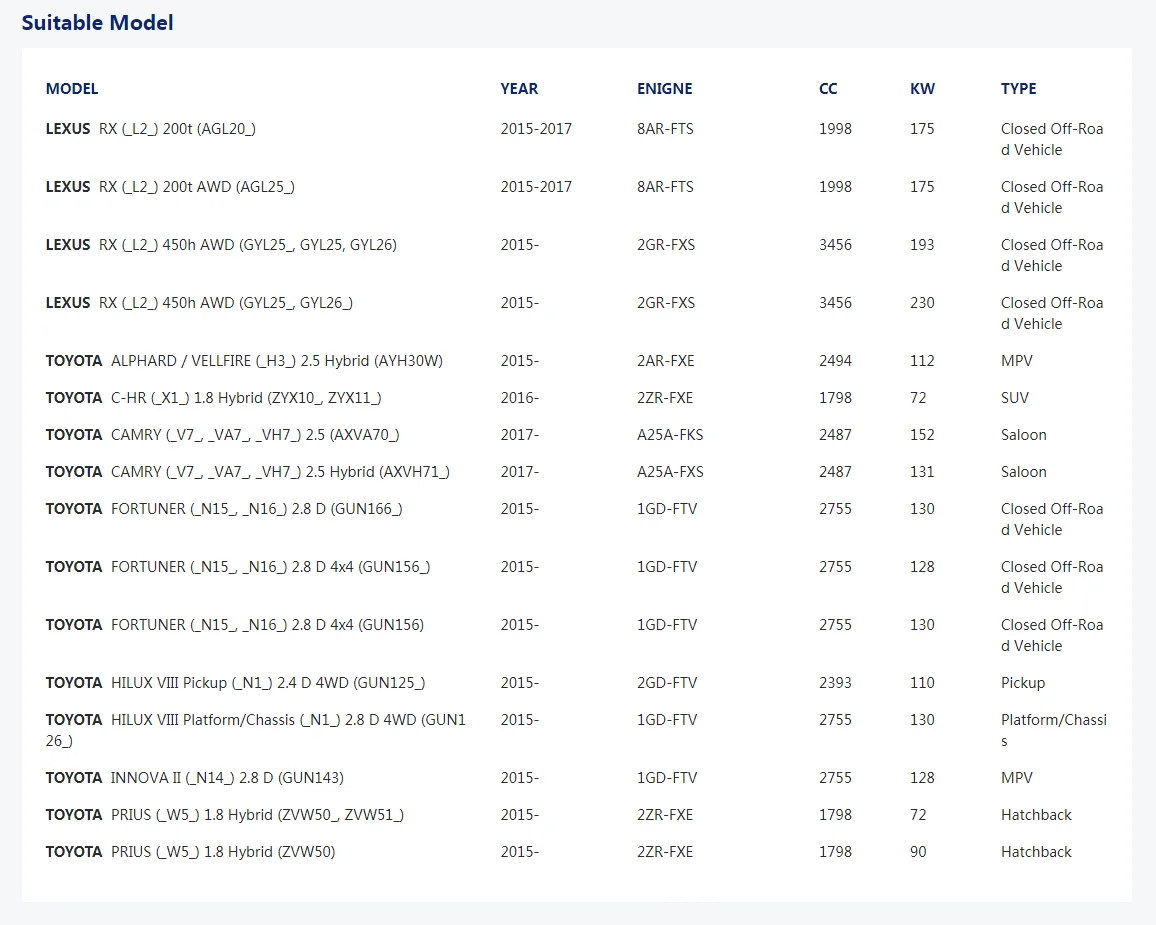
Task: Click engine code 2AR-FXE
Action: (666, 360)
